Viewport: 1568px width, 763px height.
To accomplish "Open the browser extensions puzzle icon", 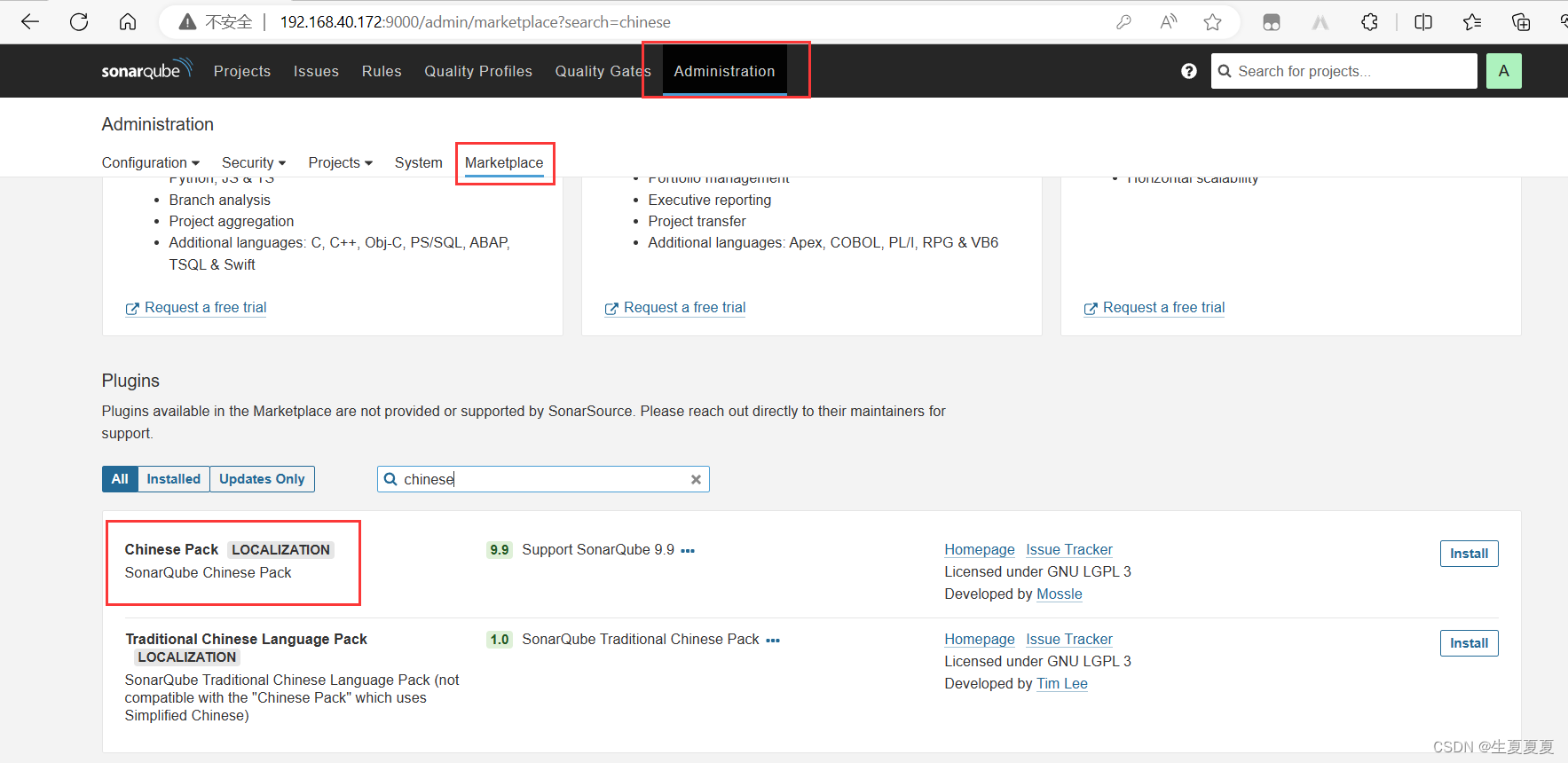I will click(1370, 22).
